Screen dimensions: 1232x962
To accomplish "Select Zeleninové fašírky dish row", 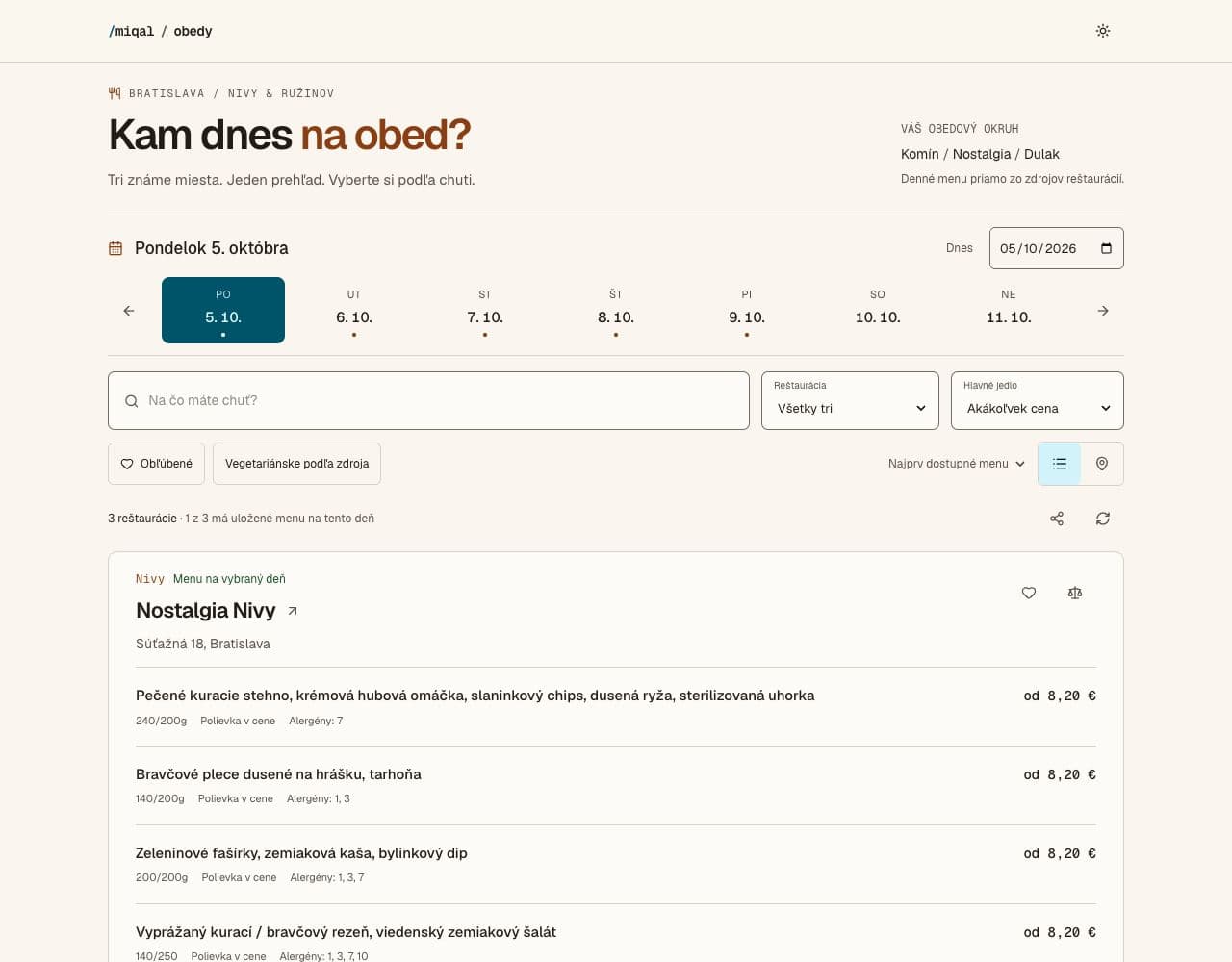I will point(616,865).
